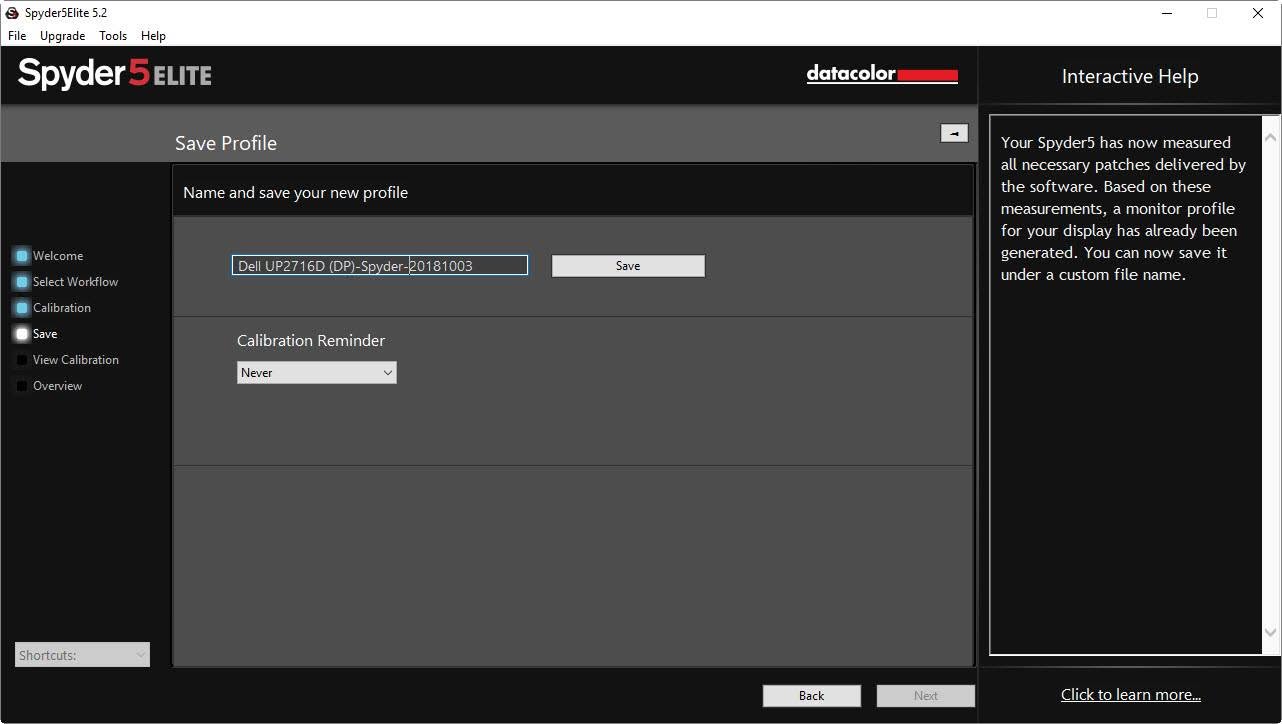This screenshot has height=724, width=1282.
Task: Click the Calibration Reminder label
Action: pyautogui.click(x=311, y=341)
